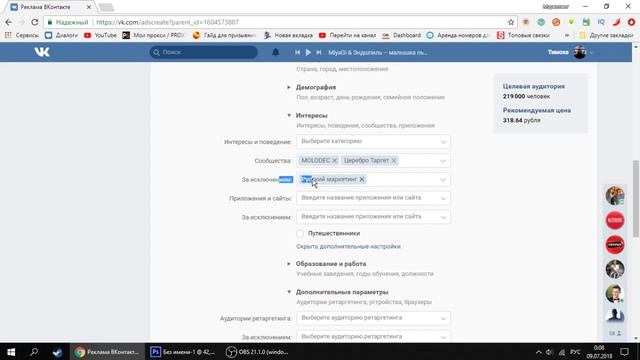640x360 pixels.
Task: Open Новая вкладка bookmark
Action: [x=288, y=36]
